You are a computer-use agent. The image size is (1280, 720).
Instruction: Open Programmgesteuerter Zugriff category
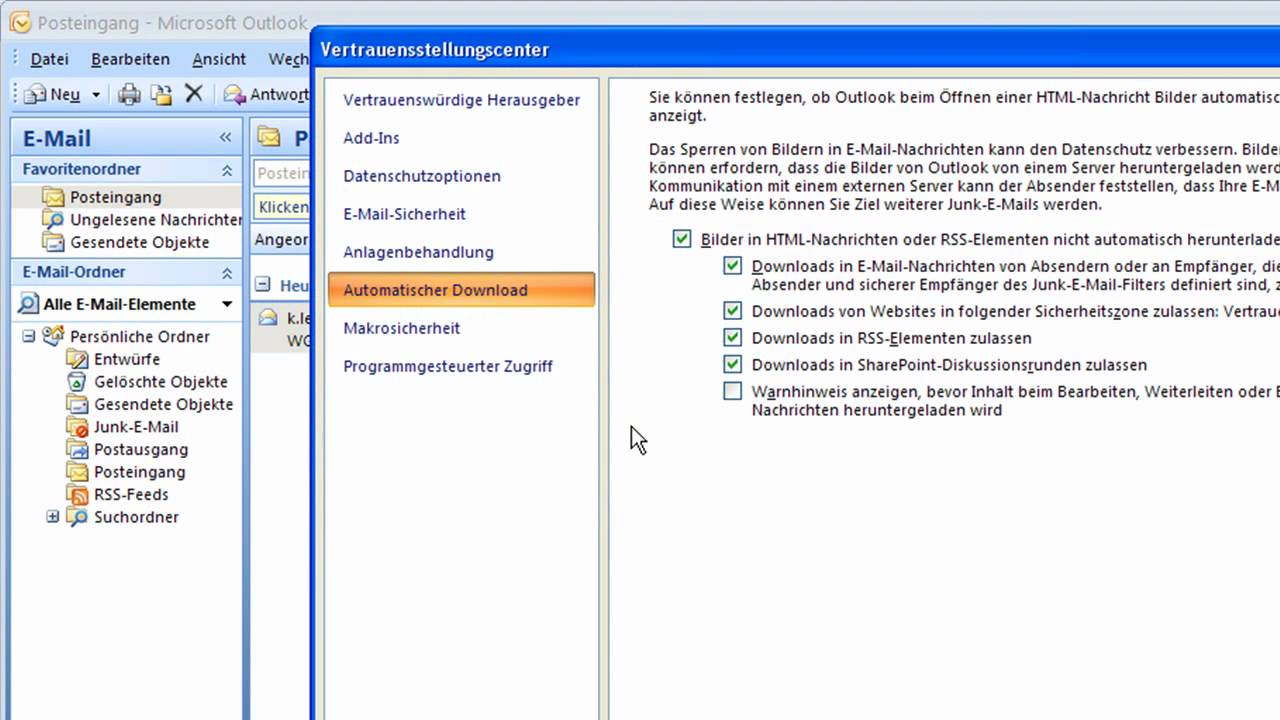coord(461,366)
